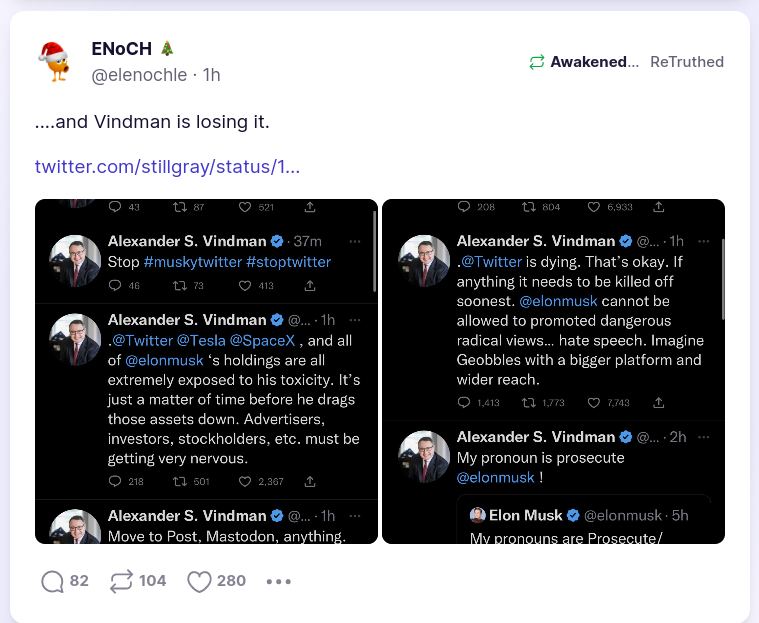The width and height of the screenshot is (759, 623).
Task: Click the 104 ReTruths count
Action: coord(152,581)
